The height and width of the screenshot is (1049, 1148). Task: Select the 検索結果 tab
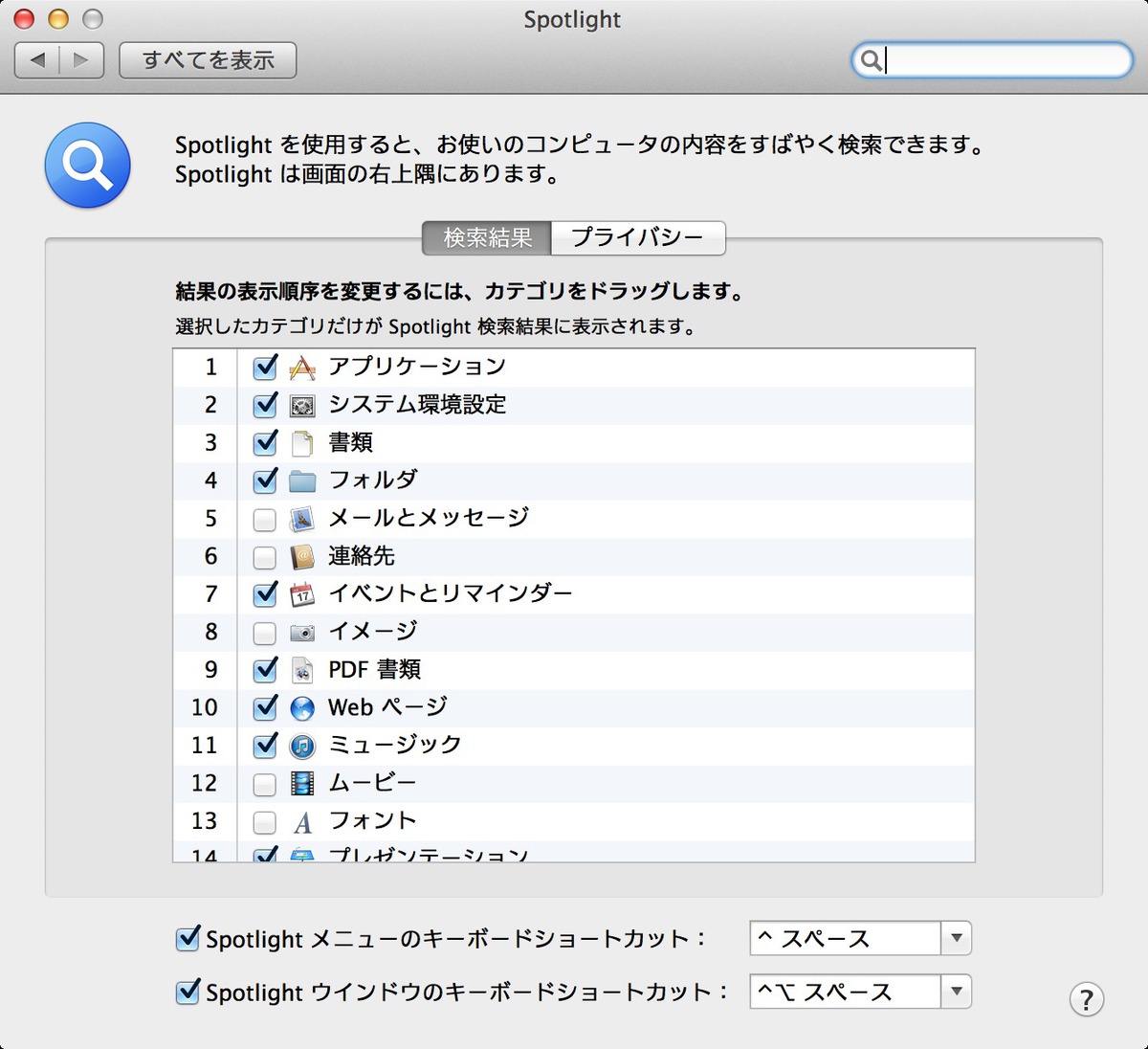coord(487,237)
